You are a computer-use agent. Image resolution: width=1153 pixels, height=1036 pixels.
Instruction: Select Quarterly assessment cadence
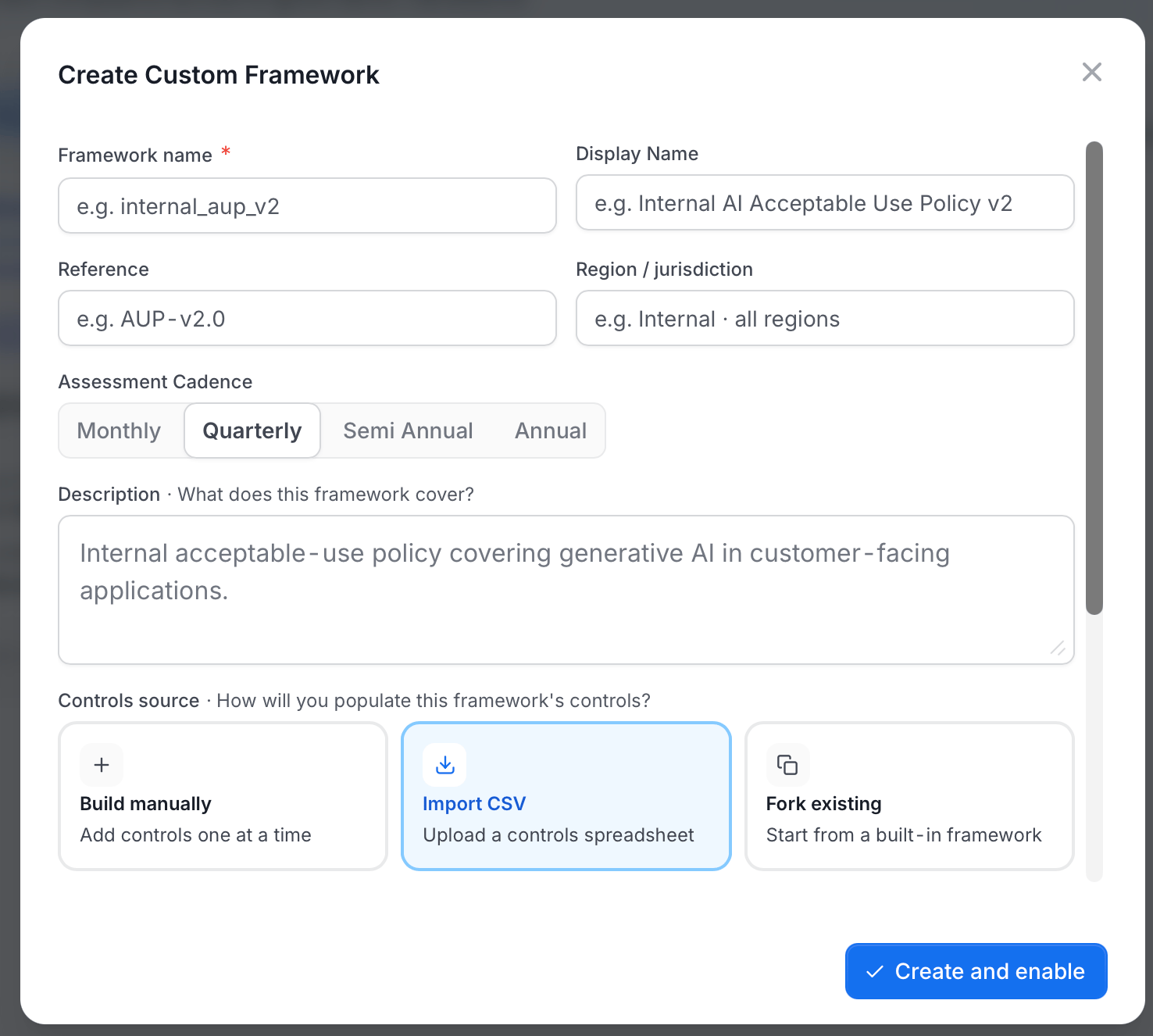point(252,430)
